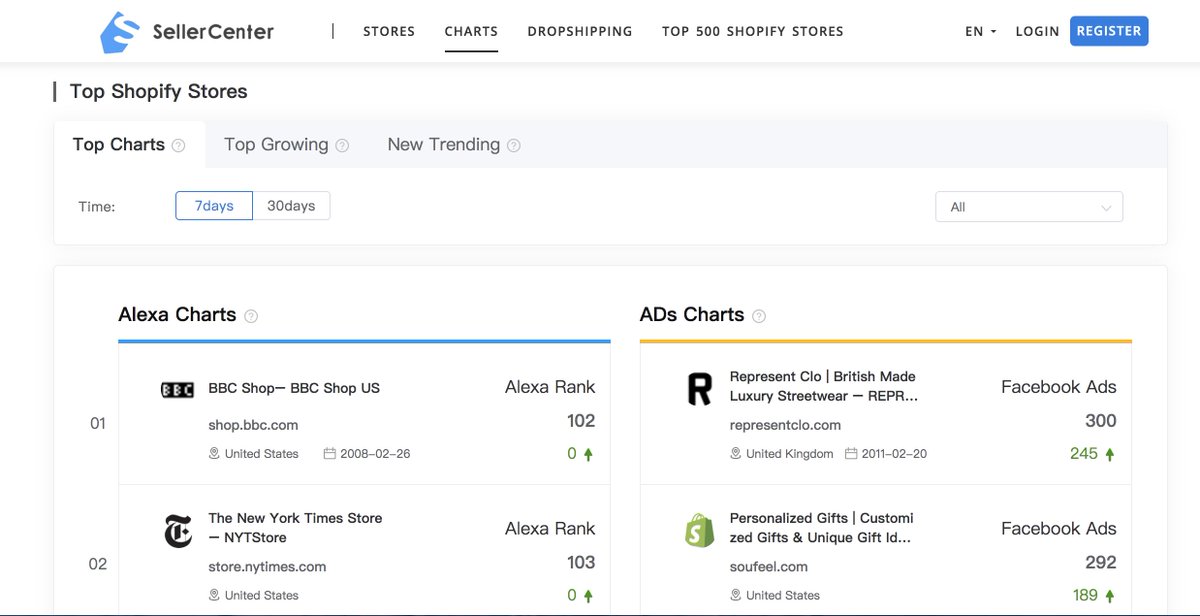
Task: Click the SellerCenter logo icon
Action: coord(122,32)
